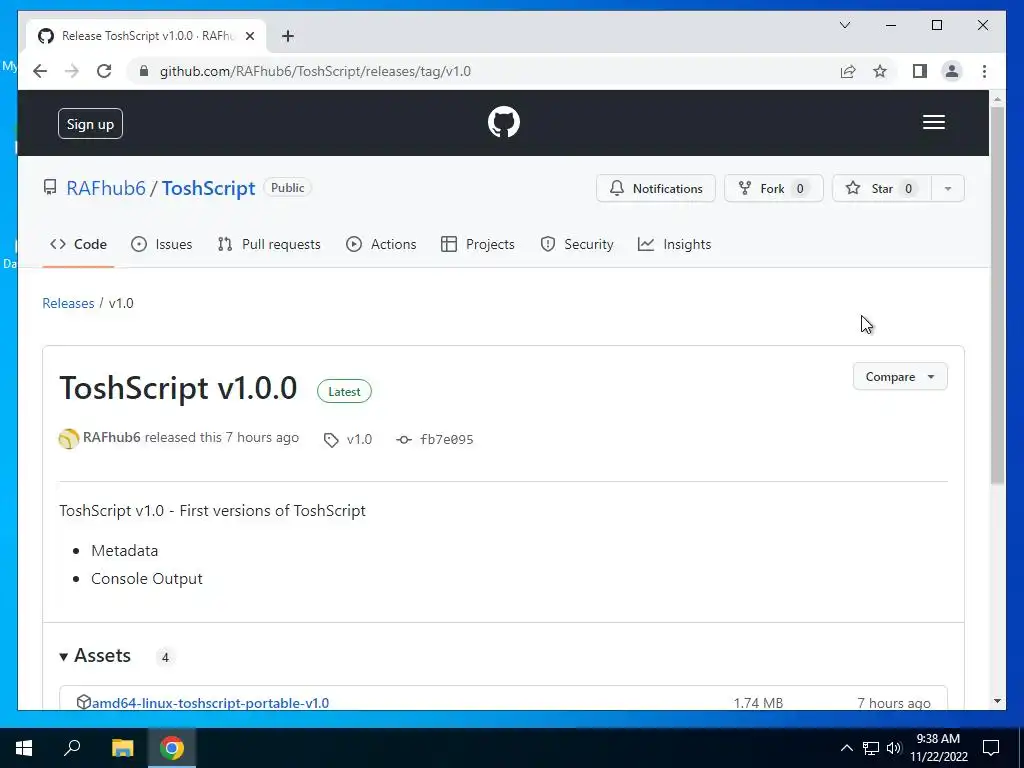Click the Metadata bullet item
The width and height of the screenshot is (1024, 768).
(x=124, y=551)
